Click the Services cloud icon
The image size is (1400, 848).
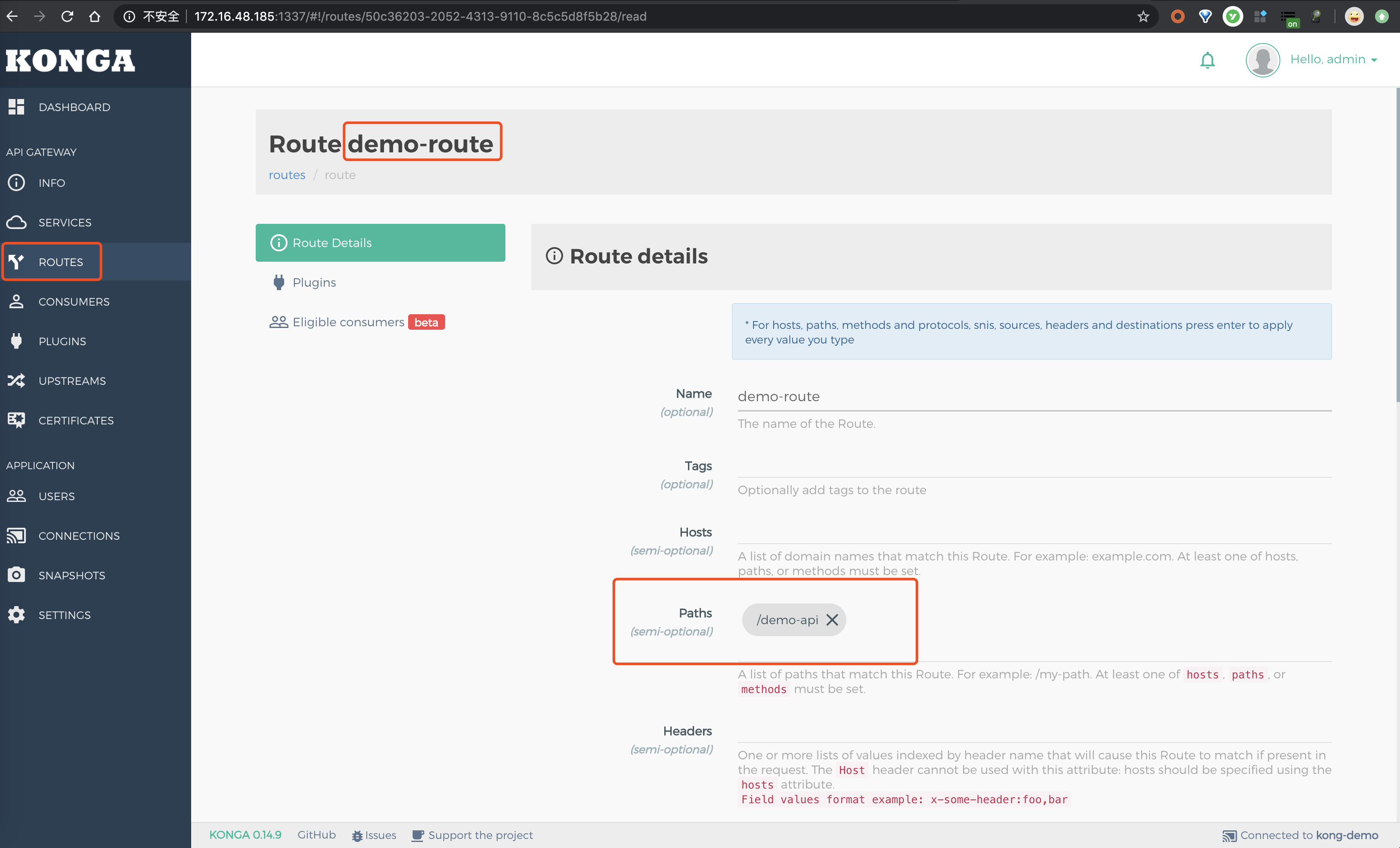[16, 222]
